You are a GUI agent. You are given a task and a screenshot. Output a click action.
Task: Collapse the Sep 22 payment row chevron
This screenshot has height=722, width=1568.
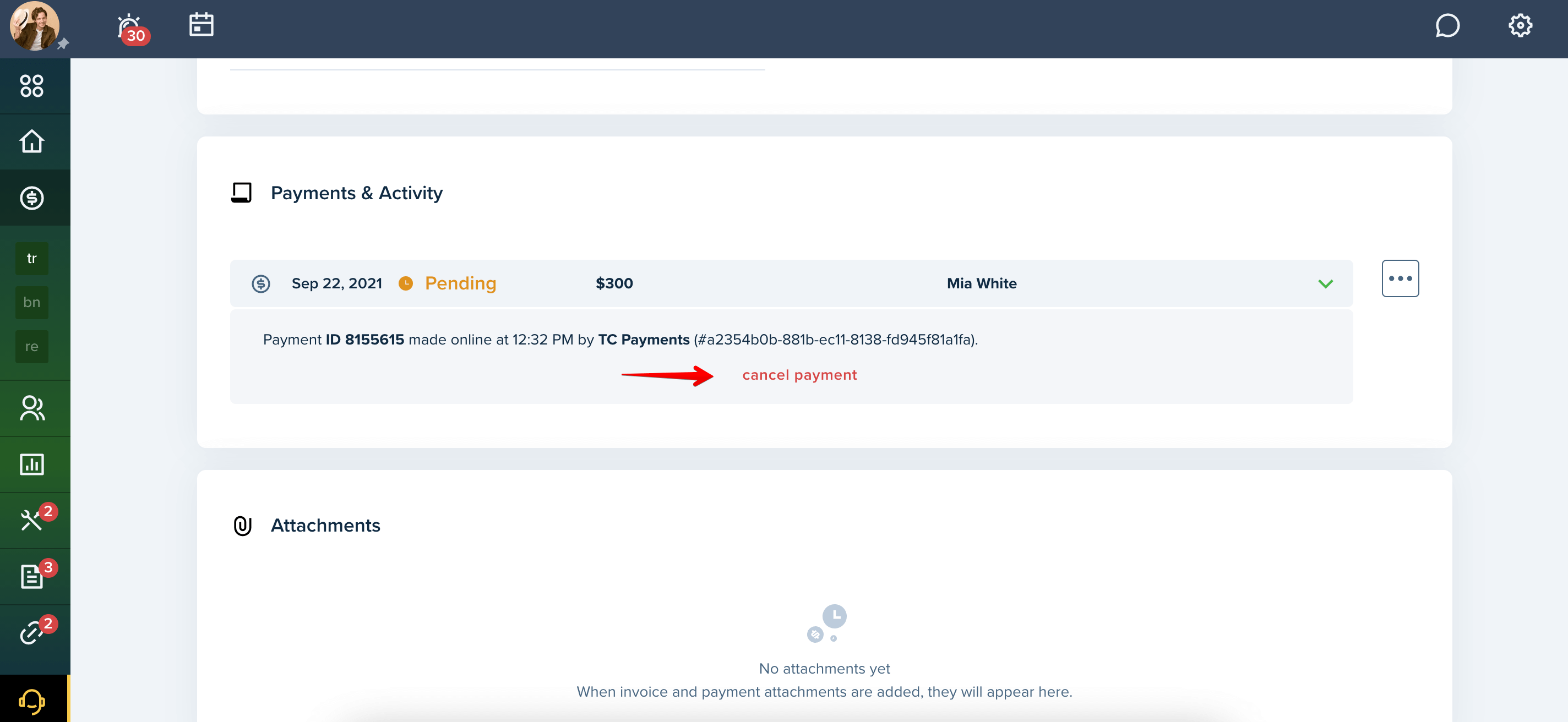tap(1325, 283)
